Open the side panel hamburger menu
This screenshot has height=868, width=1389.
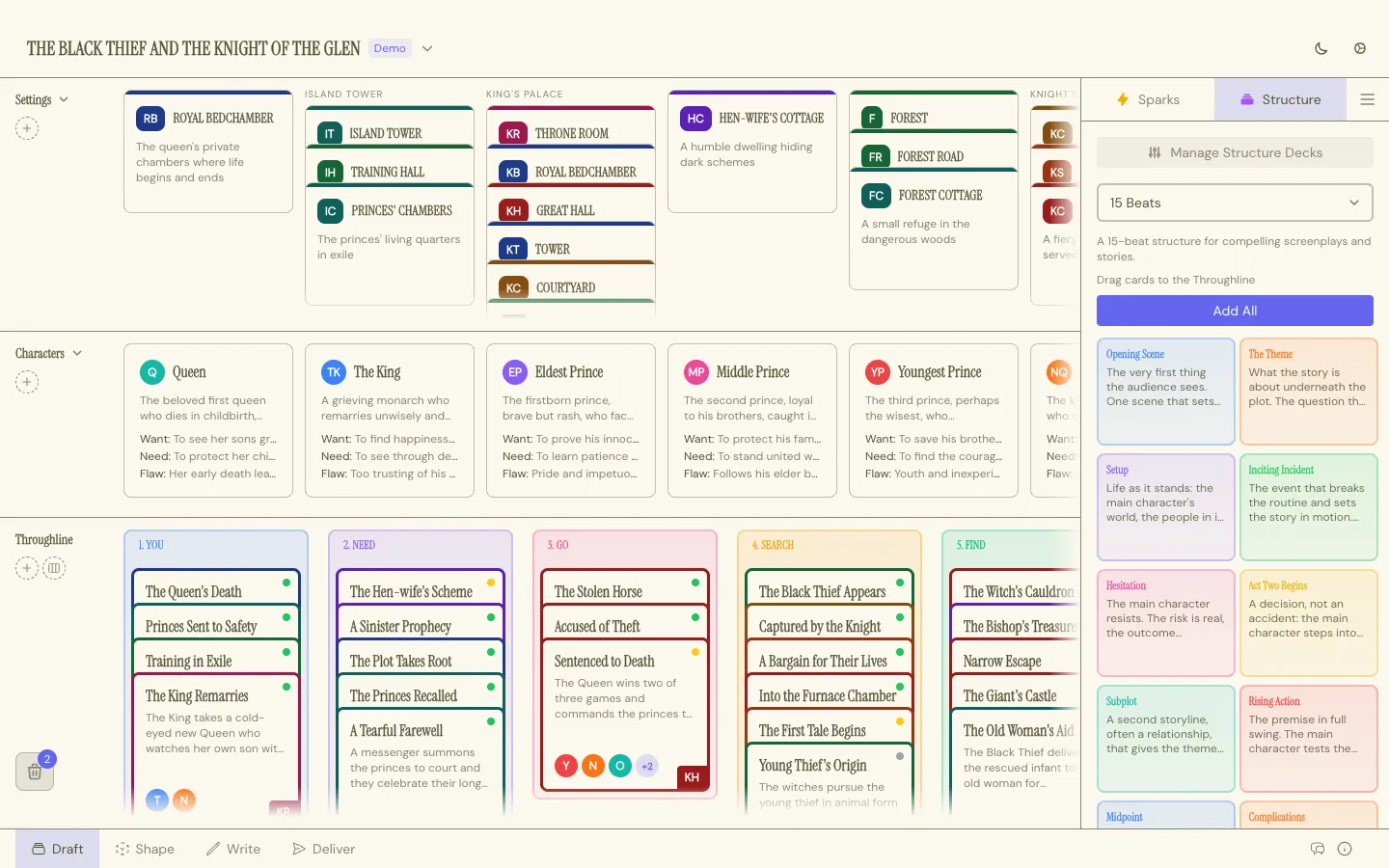tap(1367, 99)
